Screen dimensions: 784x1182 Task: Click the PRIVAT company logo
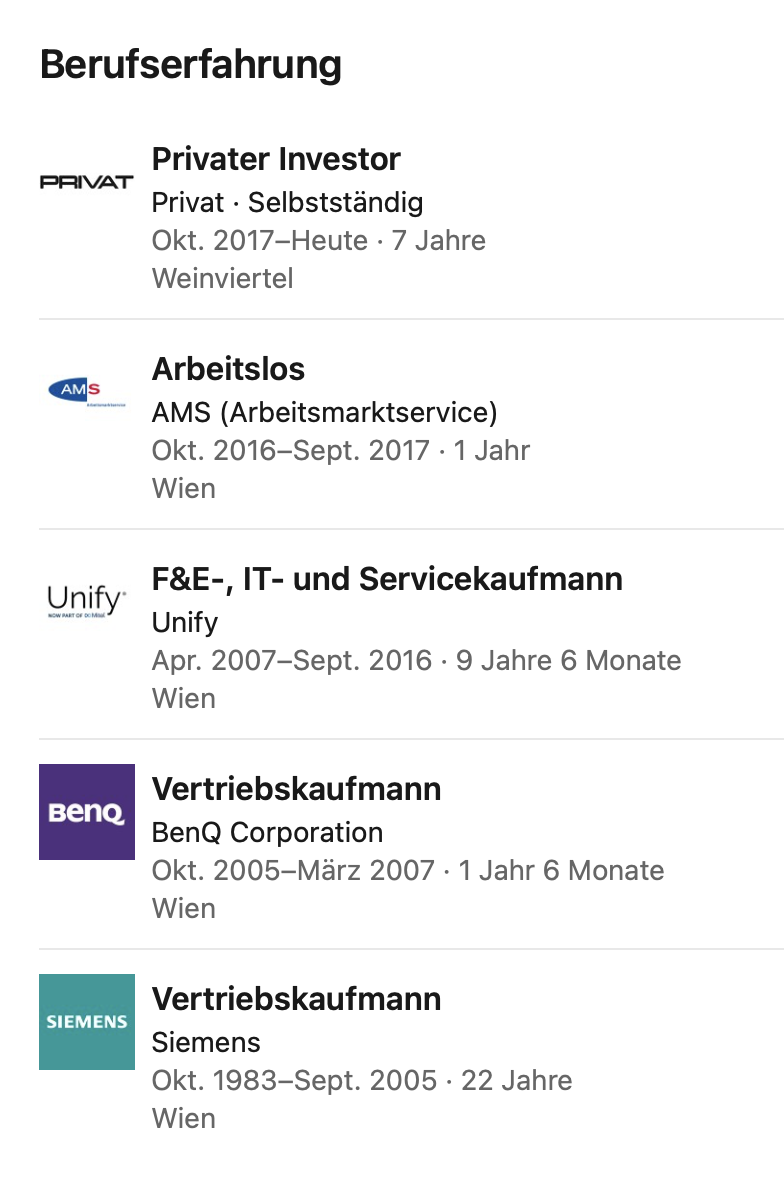pyautogui.click(x=86, y=182)
